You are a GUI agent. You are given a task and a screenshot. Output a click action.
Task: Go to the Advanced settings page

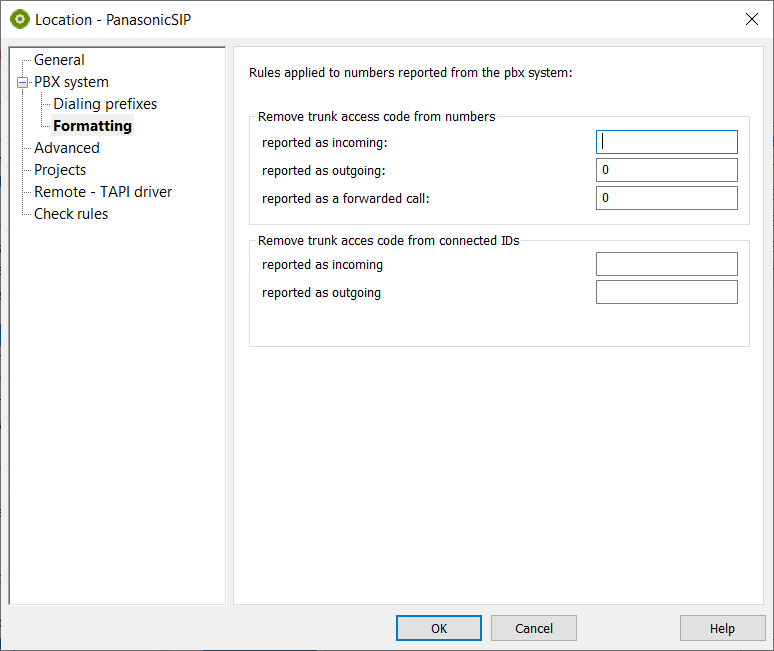66,148
